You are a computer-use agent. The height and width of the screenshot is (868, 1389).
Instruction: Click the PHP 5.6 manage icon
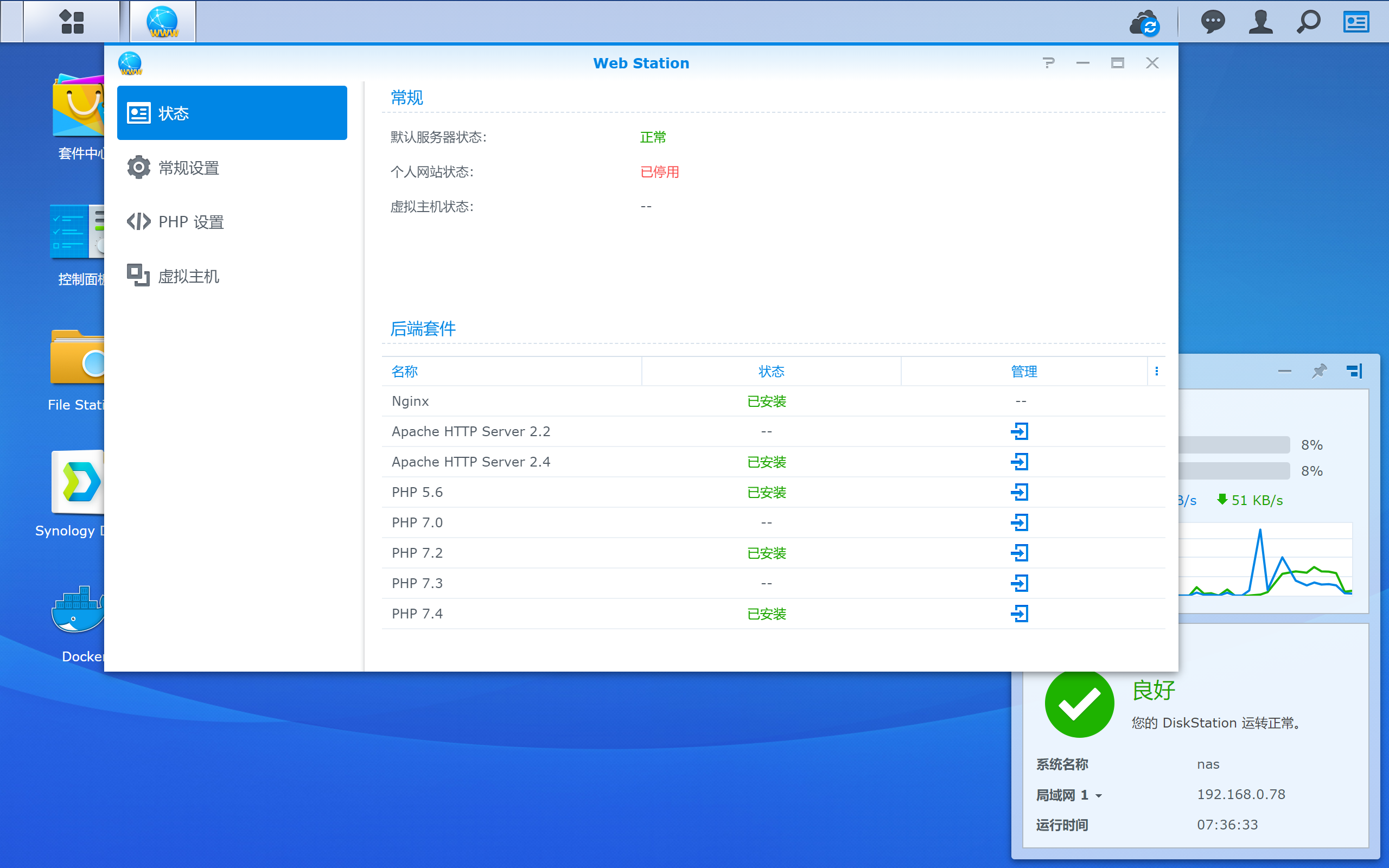1020,492
